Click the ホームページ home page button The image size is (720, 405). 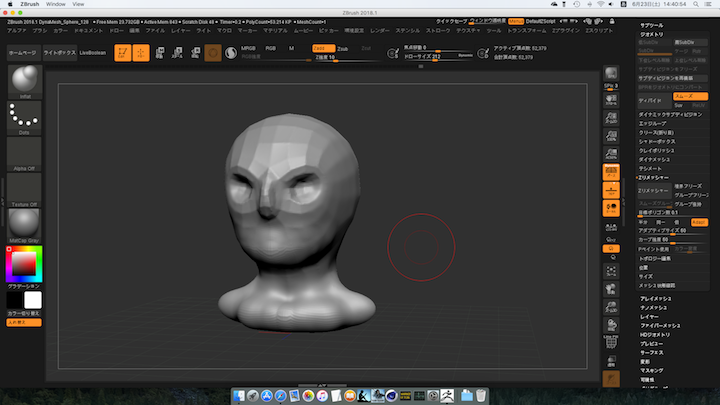point(22,53)
